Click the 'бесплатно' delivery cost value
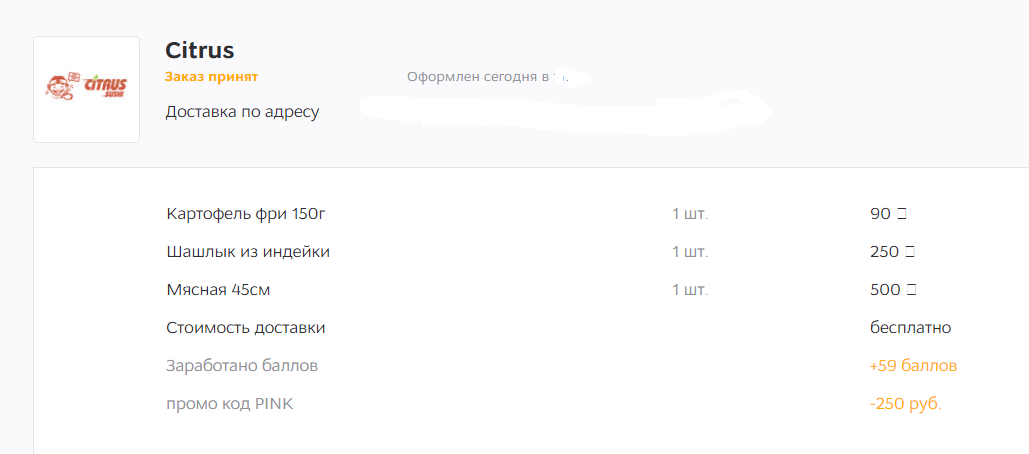Screen dimensions: 1029x454 [911, 328]
